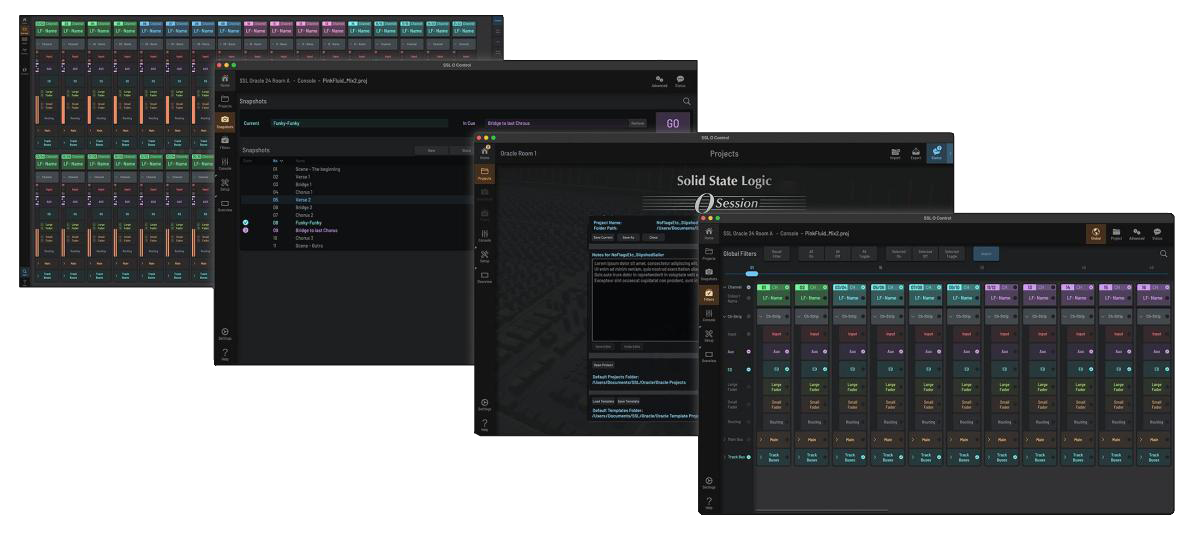Select snapshot row Funky-Funky in list
Image resolution: width=1200 pixels, height=540 pixels.
(358, 222)
